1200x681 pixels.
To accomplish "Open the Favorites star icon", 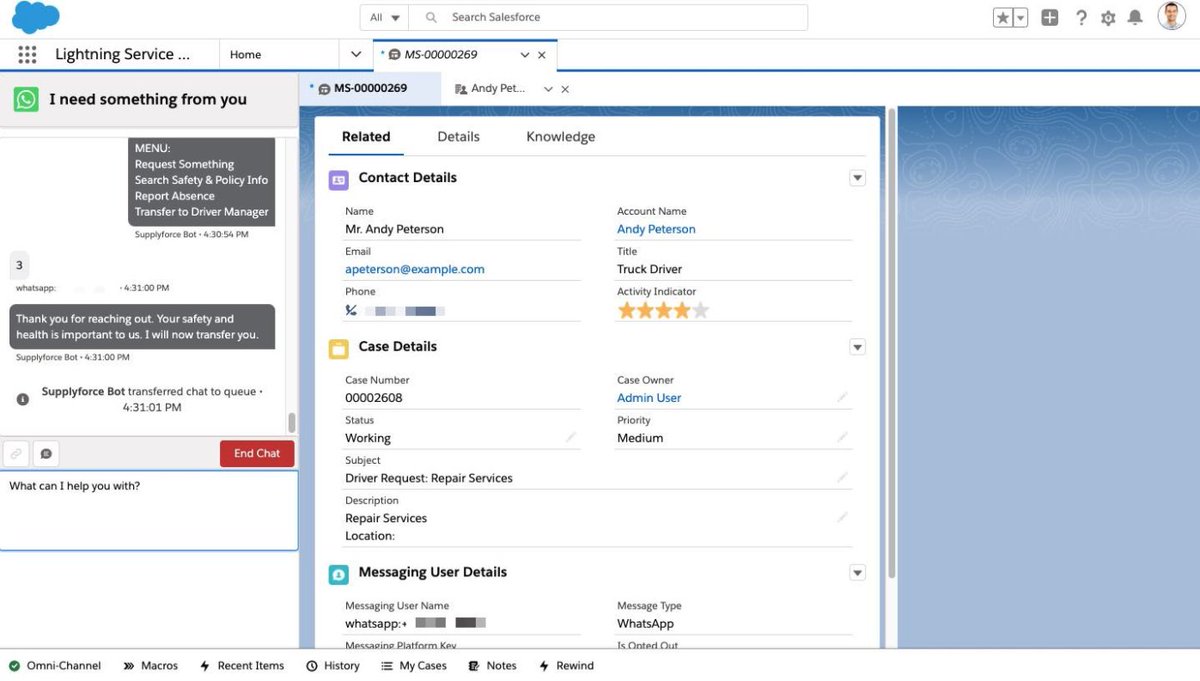I will coord(1003,18).
